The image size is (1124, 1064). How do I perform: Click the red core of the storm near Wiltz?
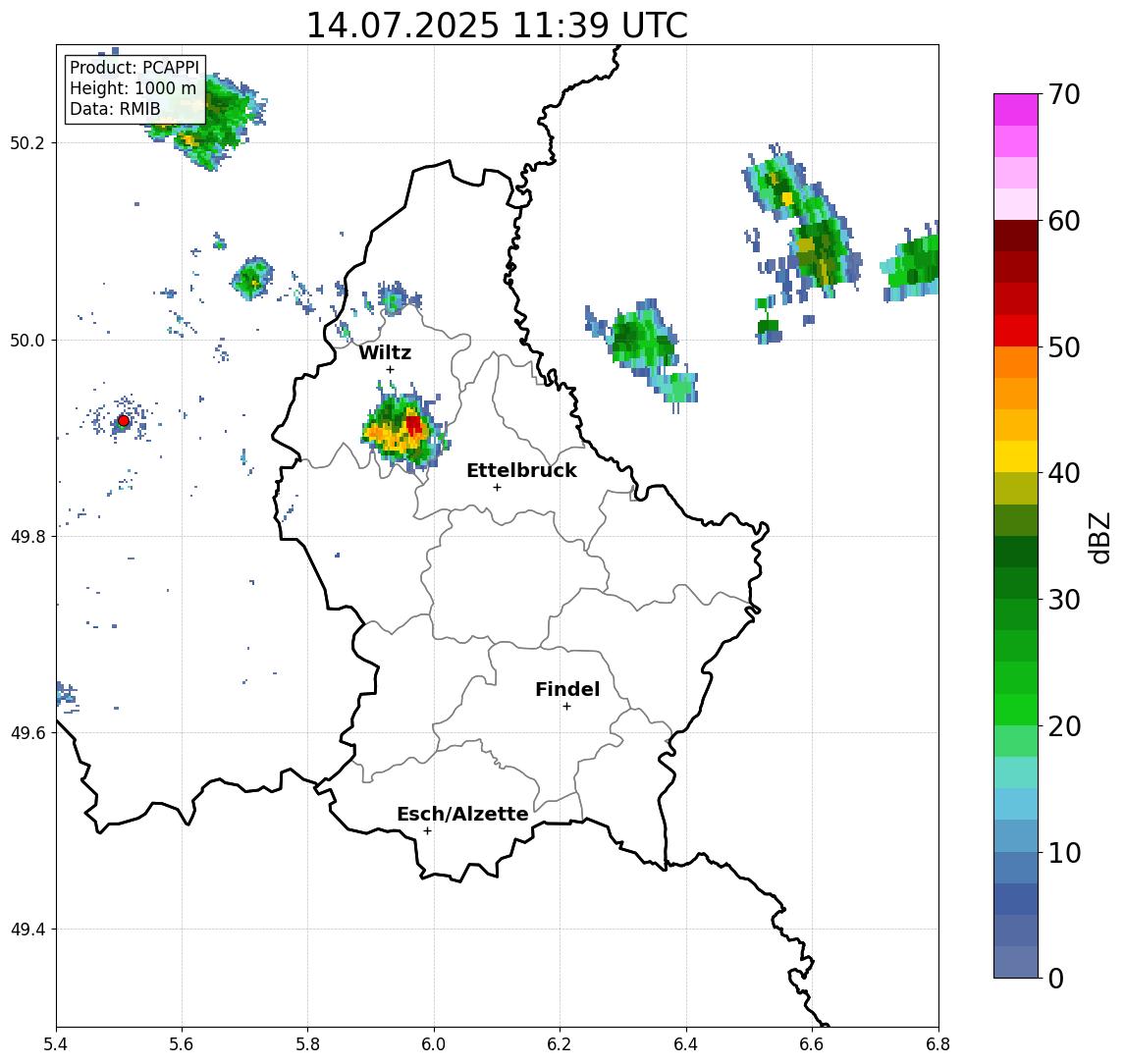(x=413, y=424)
